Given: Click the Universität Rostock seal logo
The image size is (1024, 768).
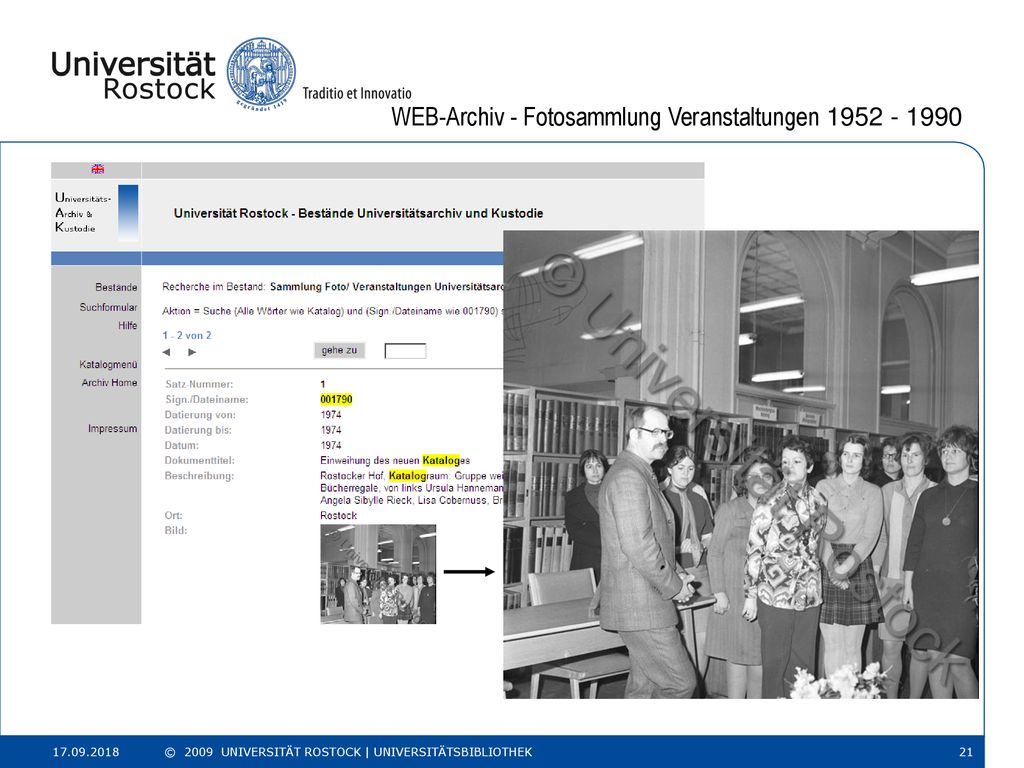Looking at the screenshot, I should point(261,72).
